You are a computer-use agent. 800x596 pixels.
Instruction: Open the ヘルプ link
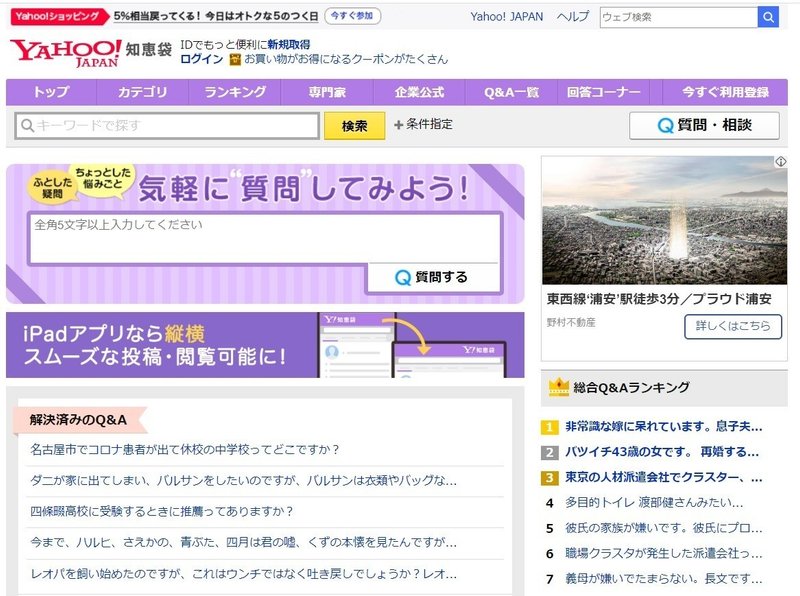tap(573, 17)
